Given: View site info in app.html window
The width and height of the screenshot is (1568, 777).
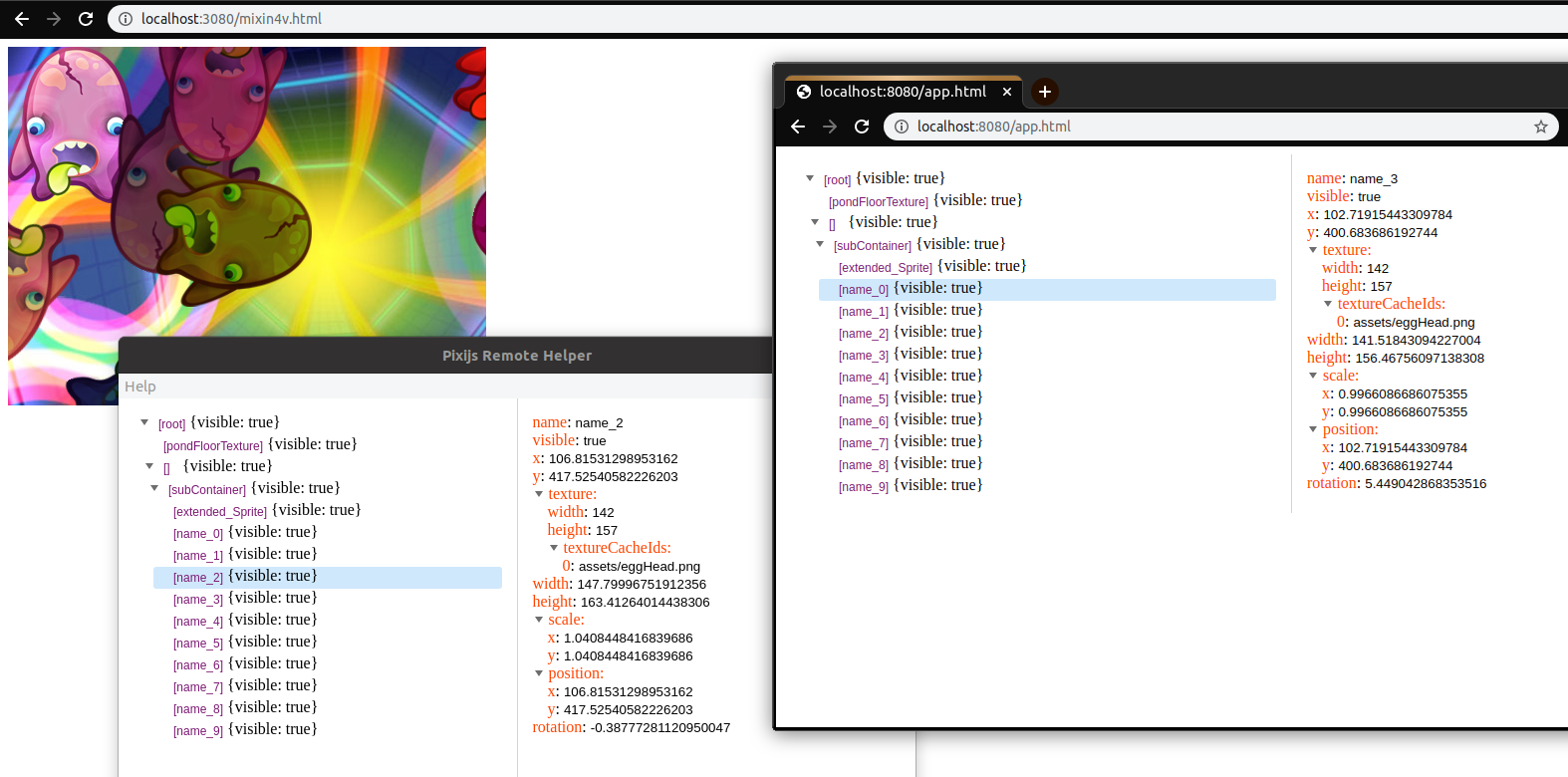Looking at the screenshot, I should tap(902, 127).
